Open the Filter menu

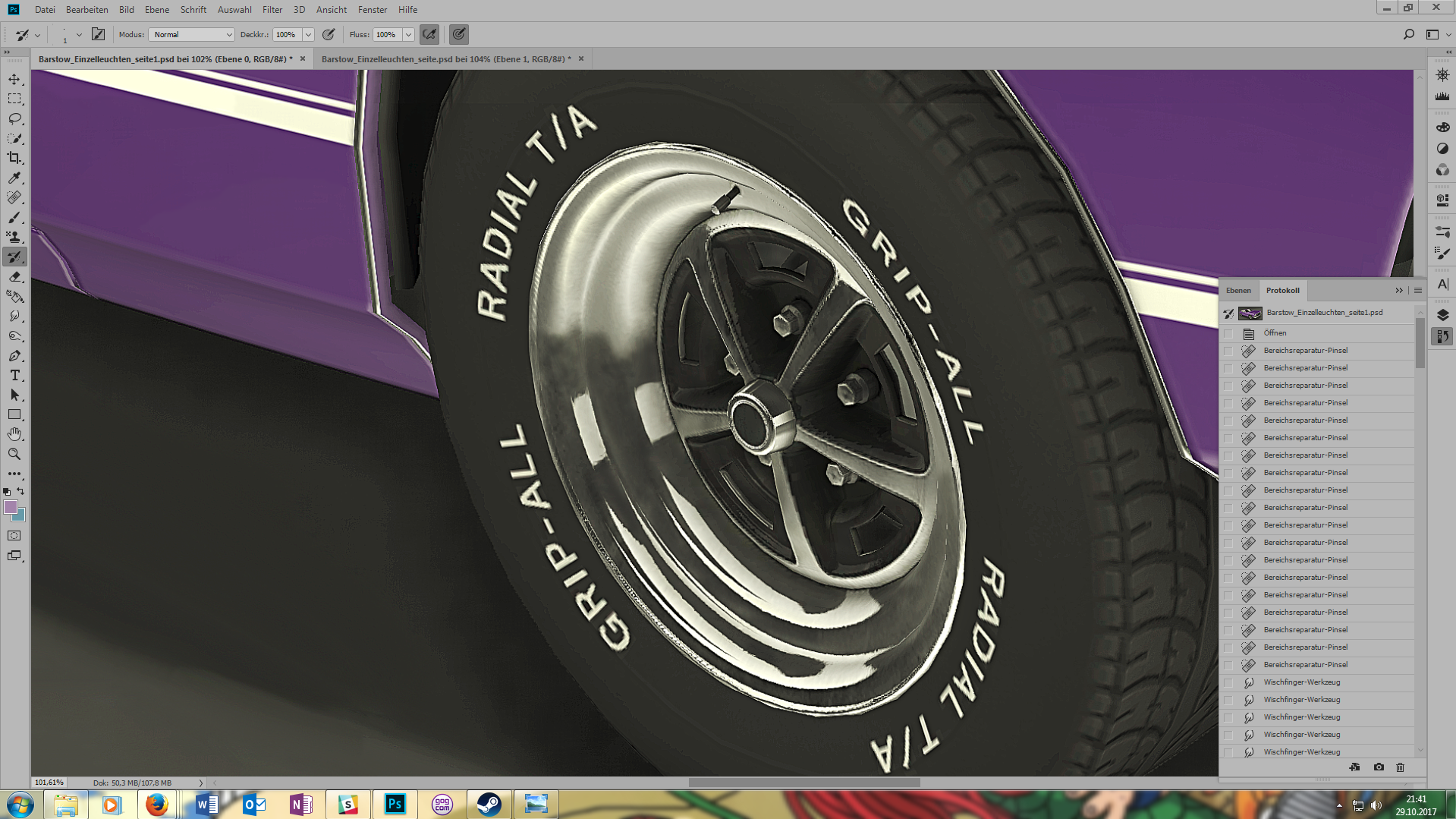[272, 10]
